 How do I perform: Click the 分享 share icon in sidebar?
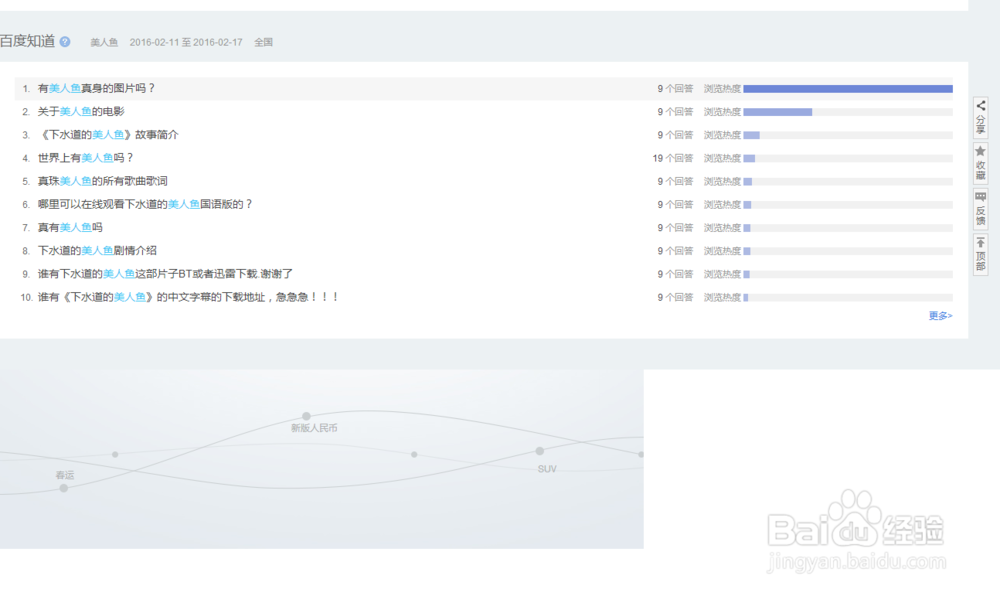click(x=980, y=117)
